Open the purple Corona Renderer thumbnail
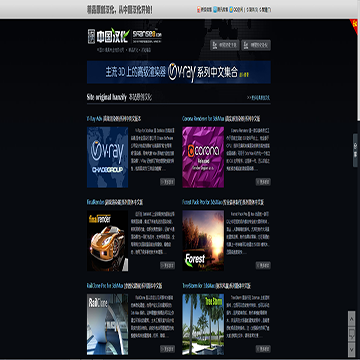 click(203, 157)
